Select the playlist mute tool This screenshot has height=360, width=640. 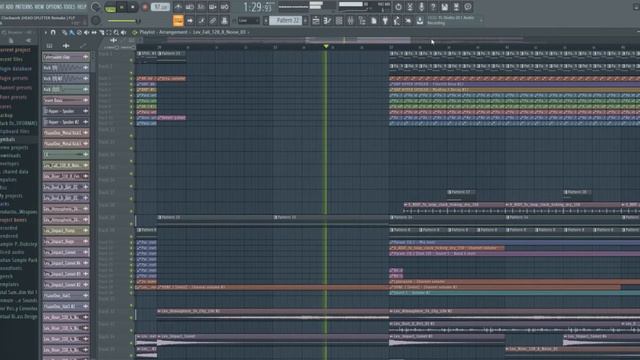[87, 32]
